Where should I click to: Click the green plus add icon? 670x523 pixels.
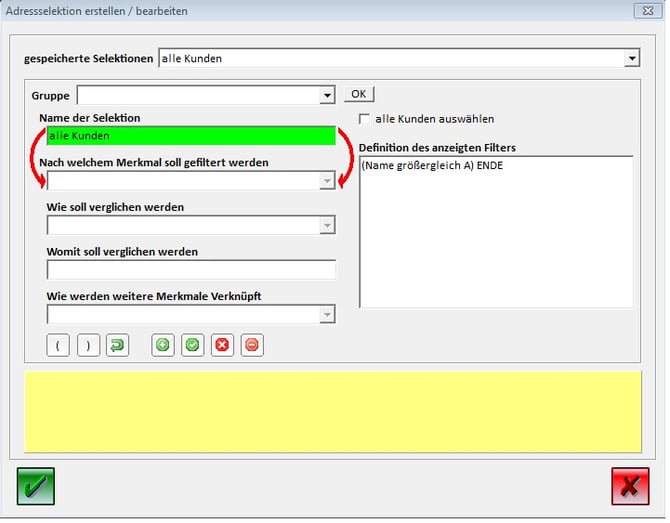click(162, 346)
